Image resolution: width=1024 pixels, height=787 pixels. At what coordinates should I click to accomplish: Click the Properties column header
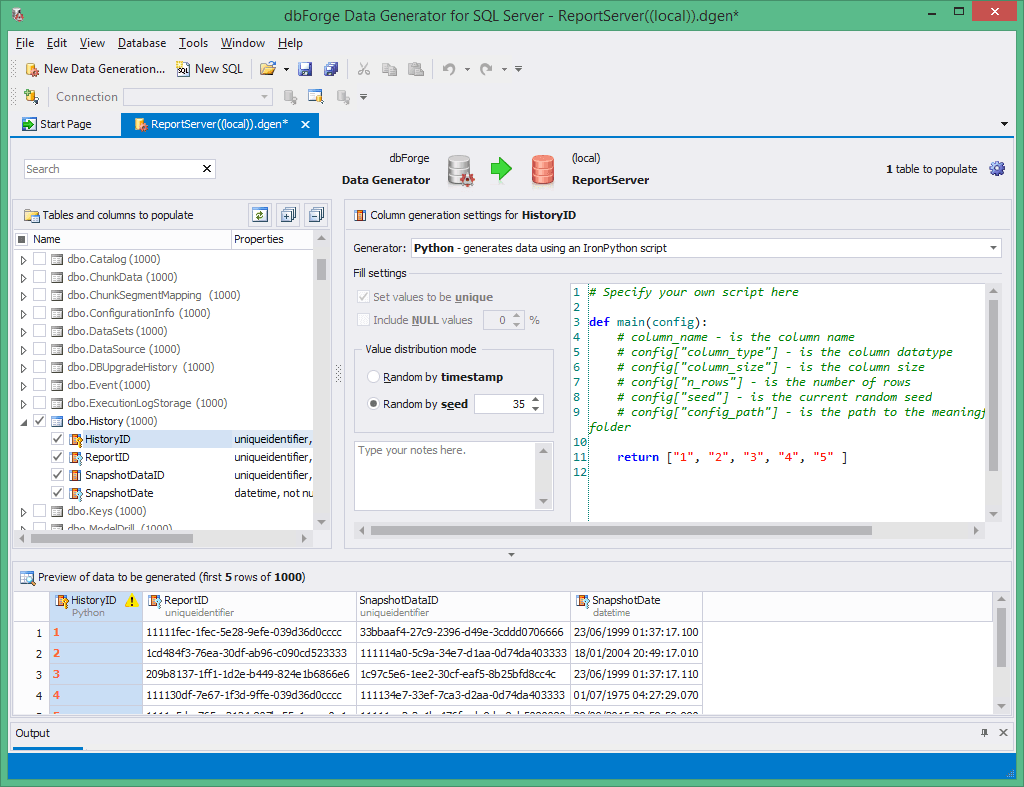[x=272, y=239]
